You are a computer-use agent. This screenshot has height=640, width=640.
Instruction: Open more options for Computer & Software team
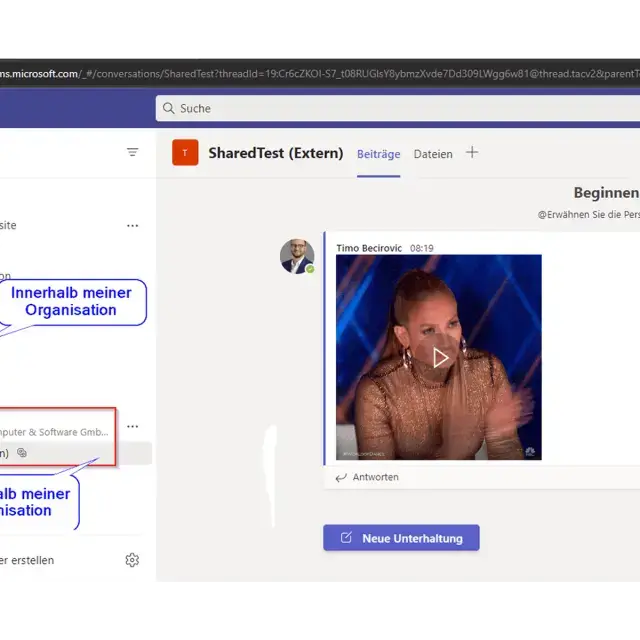click(x=132, y=427)
